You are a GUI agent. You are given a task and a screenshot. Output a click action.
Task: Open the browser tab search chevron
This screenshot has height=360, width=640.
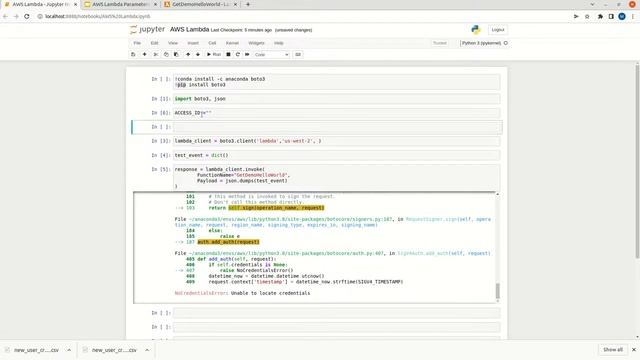[x=592, y=4]
